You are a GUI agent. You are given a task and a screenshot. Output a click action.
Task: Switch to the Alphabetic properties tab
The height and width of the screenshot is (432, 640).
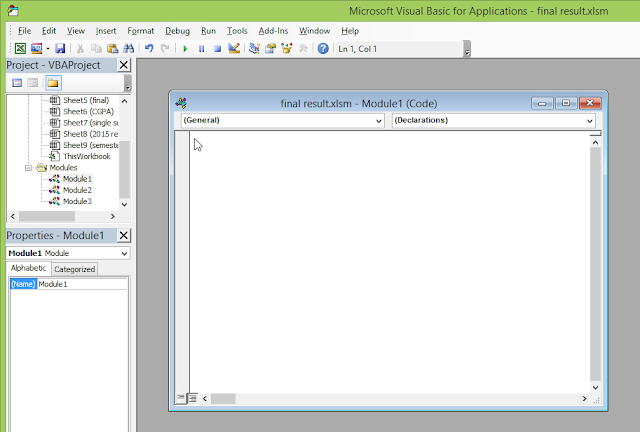click(28, 268)
